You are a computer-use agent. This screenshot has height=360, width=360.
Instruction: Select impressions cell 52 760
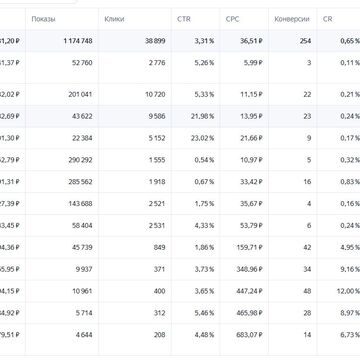[82, 63]
